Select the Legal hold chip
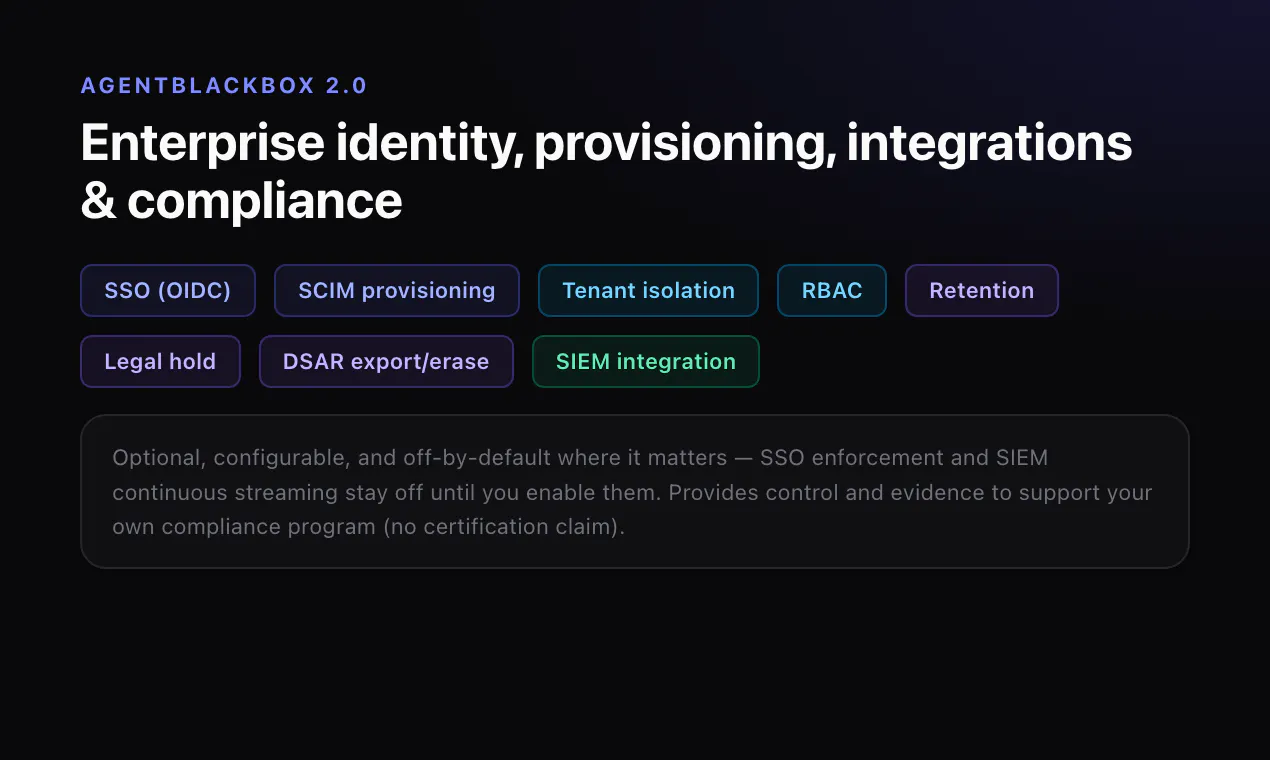 pos(160,361)
